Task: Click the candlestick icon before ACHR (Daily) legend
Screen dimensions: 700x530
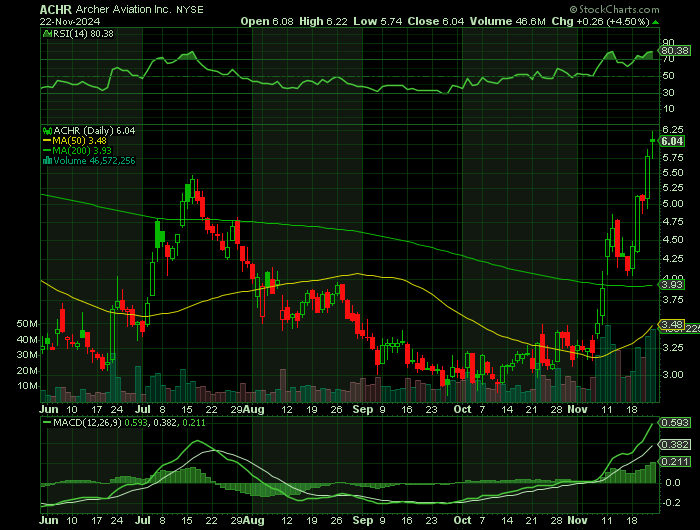Action: click(x=47, y=131)
